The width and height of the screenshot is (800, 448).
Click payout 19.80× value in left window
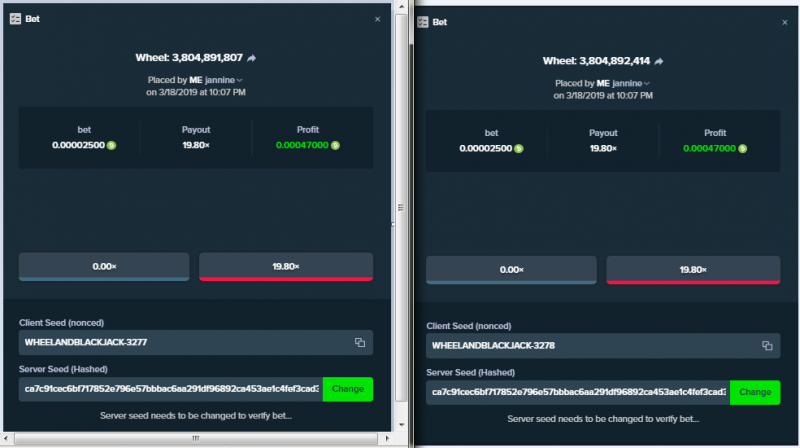click(x=196, y=145)
